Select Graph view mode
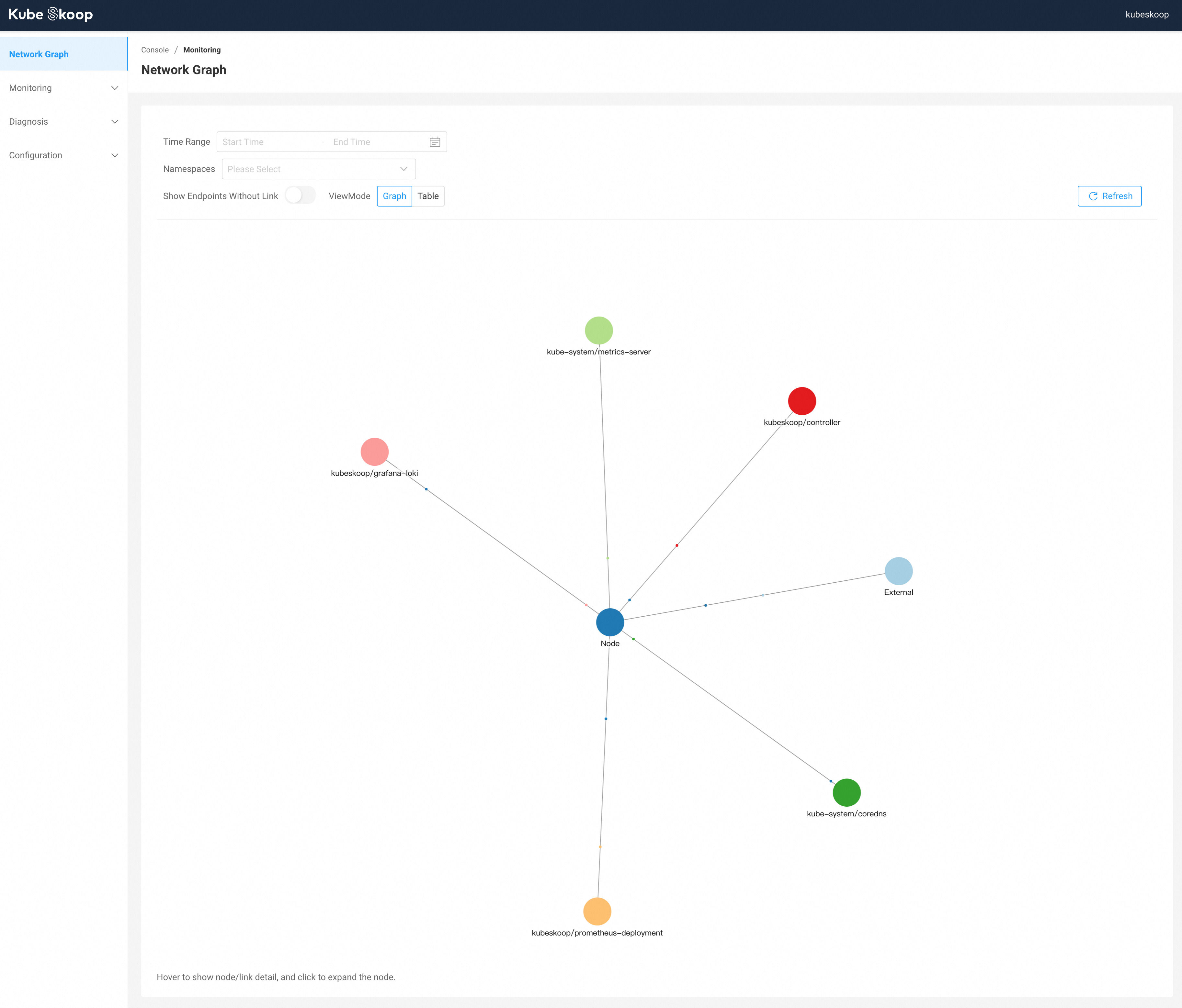Image resolution: width=1182 pixels, height=1008 pixels. [394, 196]
